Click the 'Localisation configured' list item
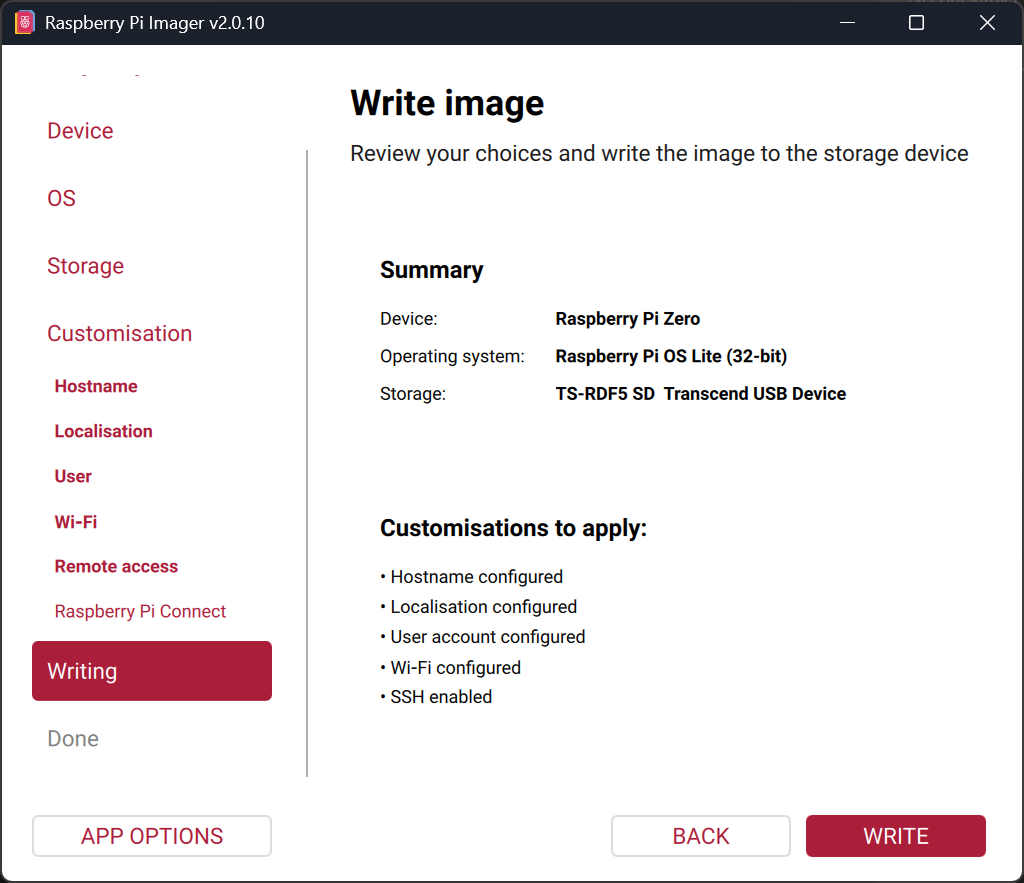The height and width of the screenshot is (883, 1024). 479,607
